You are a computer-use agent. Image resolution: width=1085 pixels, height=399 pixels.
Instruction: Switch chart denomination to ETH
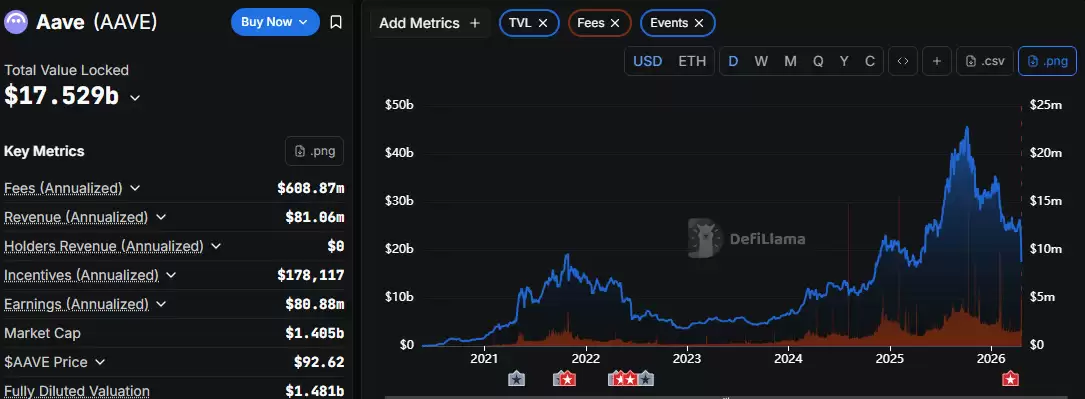pos(692,61)
